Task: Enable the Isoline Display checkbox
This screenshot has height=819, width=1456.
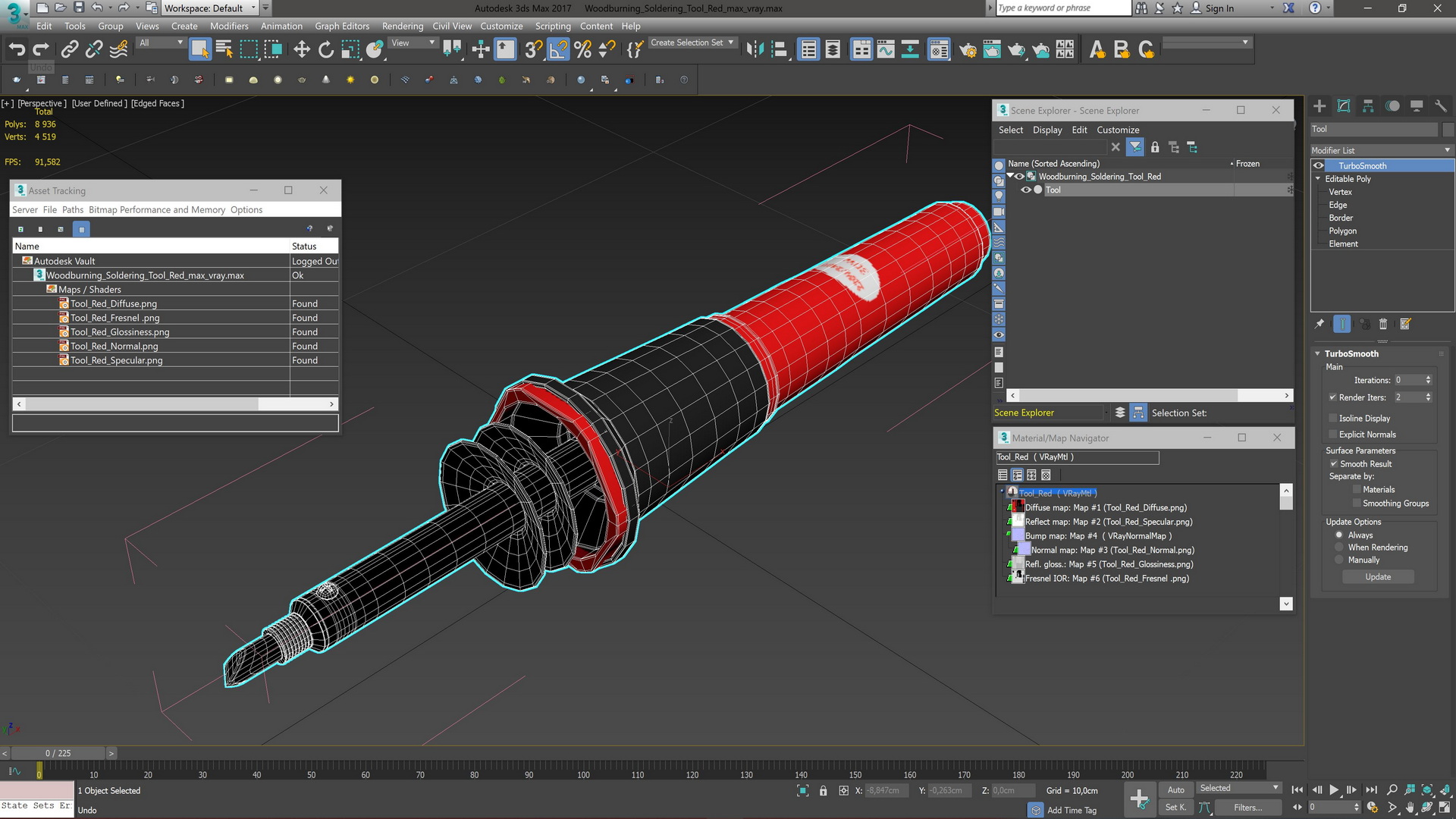Action: pos(1332,419)
